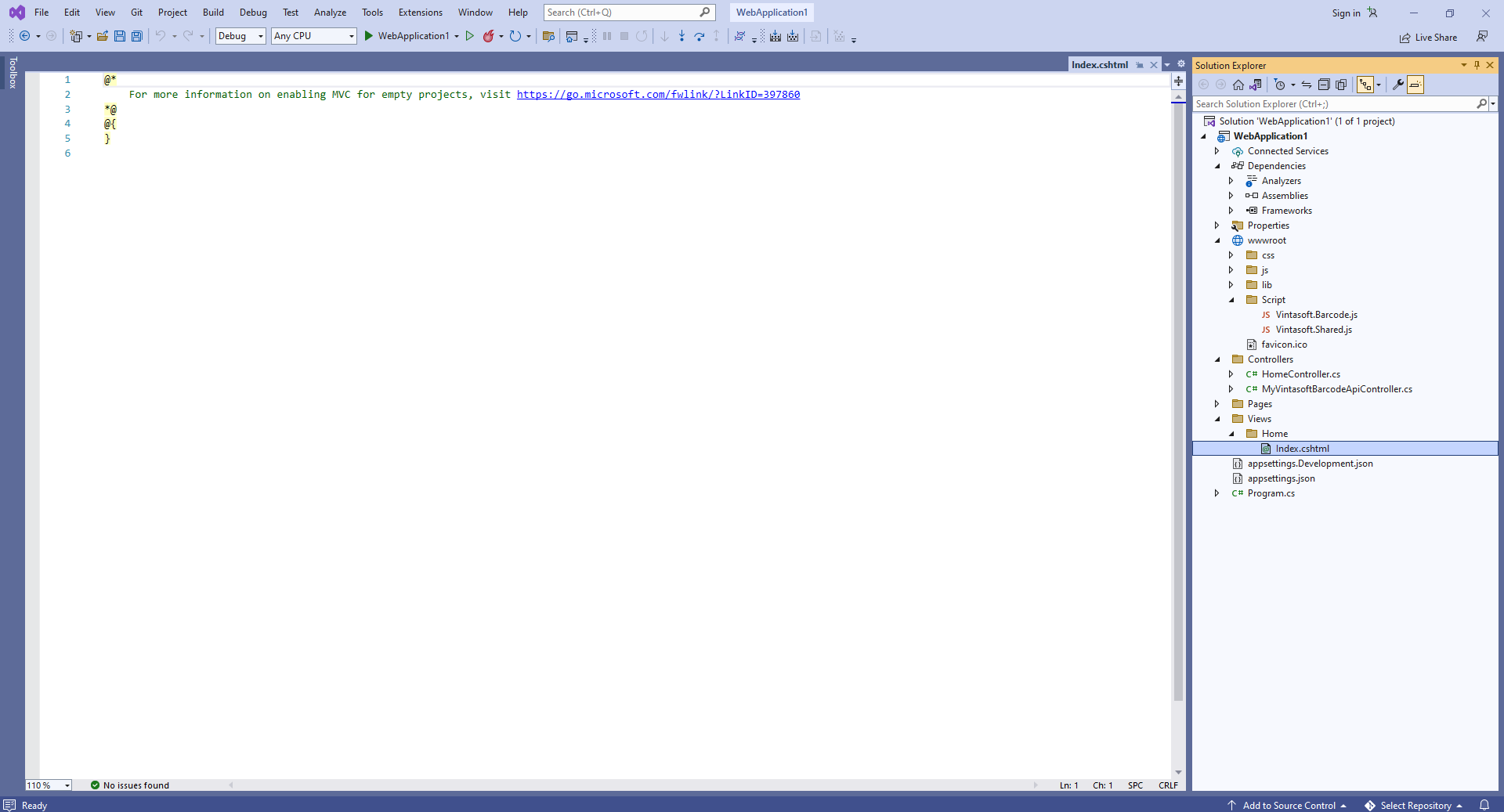Click Sync with Active Document arrows icon

click(x=1307, y=85)
